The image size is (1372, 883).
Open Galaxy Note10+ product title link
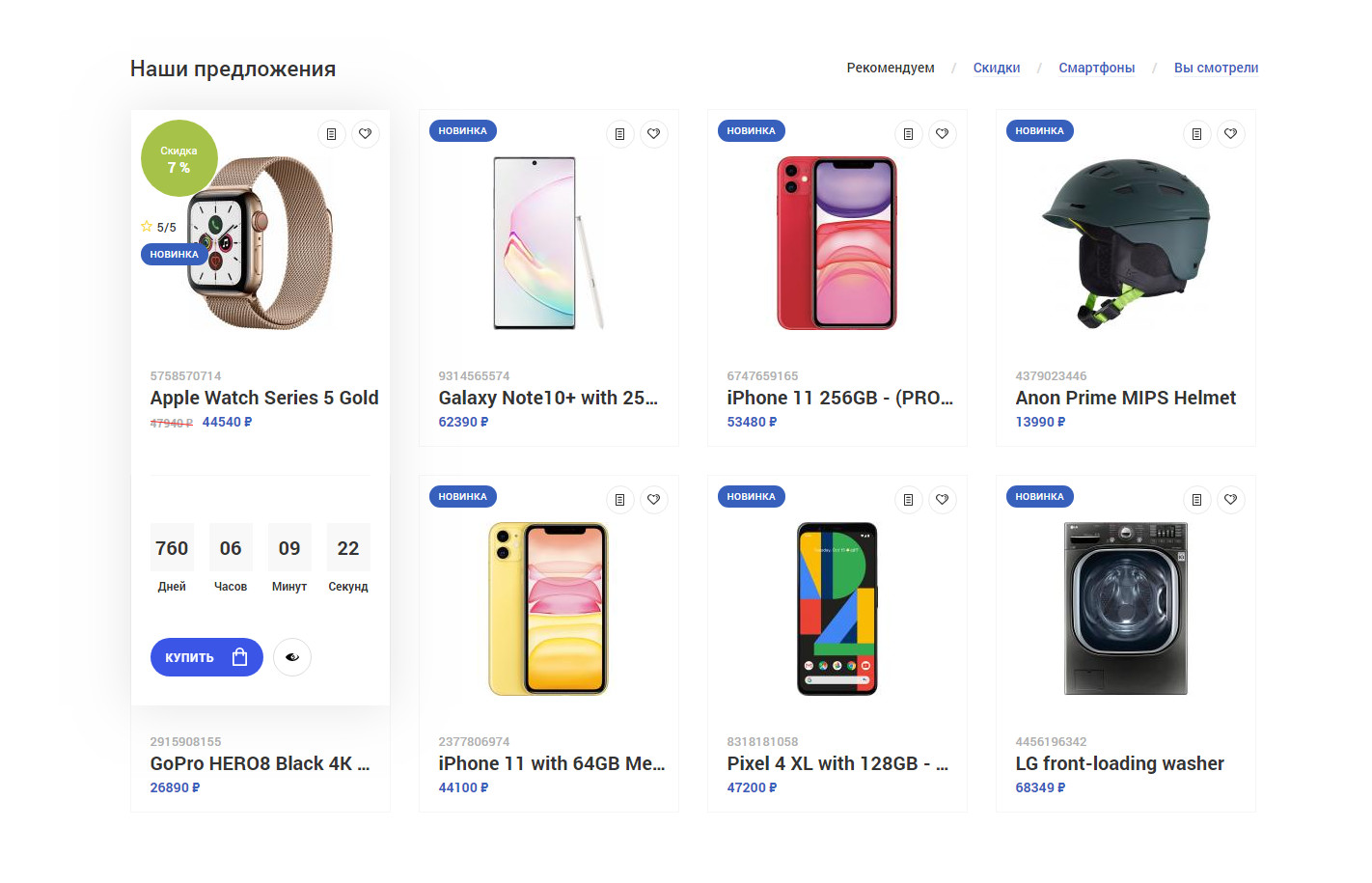(547, 398)
